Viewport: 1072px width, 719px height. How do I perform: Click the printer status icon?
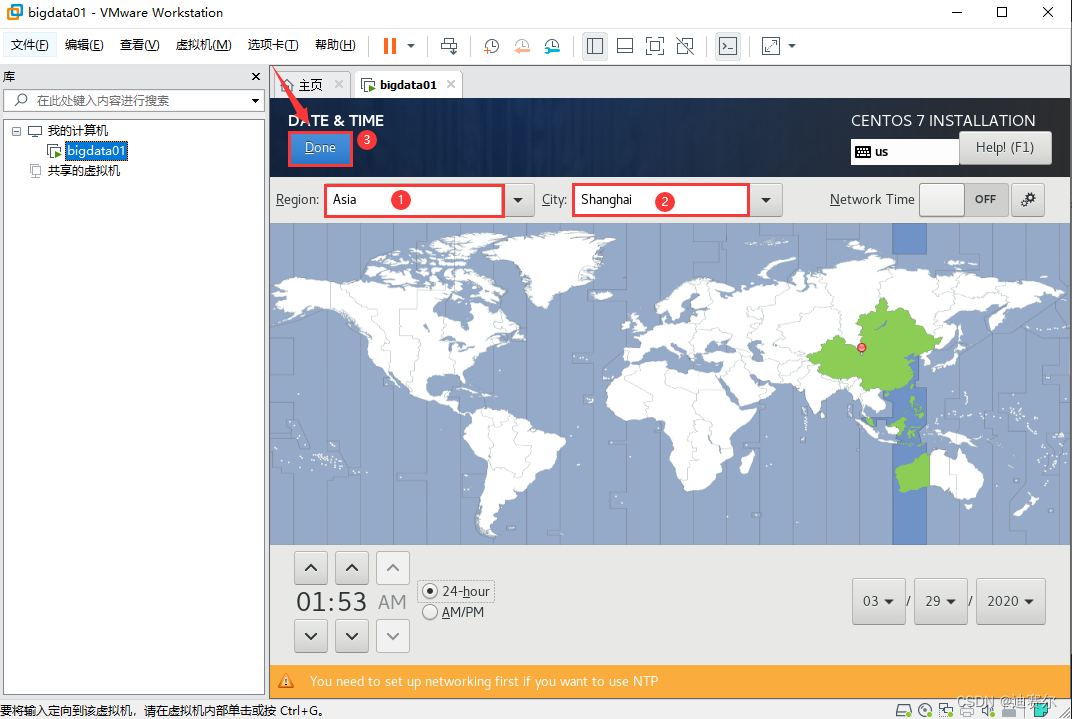[967, 711]
